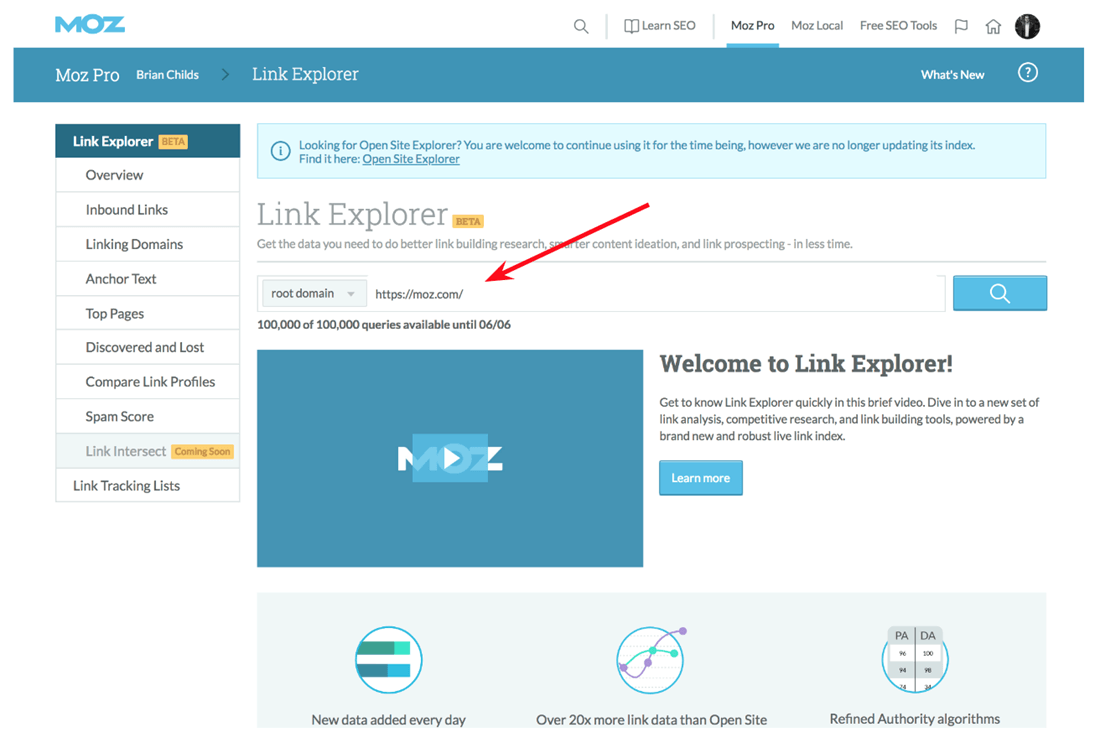Open the user profile avatar
Screen dimensions: 1100x748
(x=1027, y=27)
